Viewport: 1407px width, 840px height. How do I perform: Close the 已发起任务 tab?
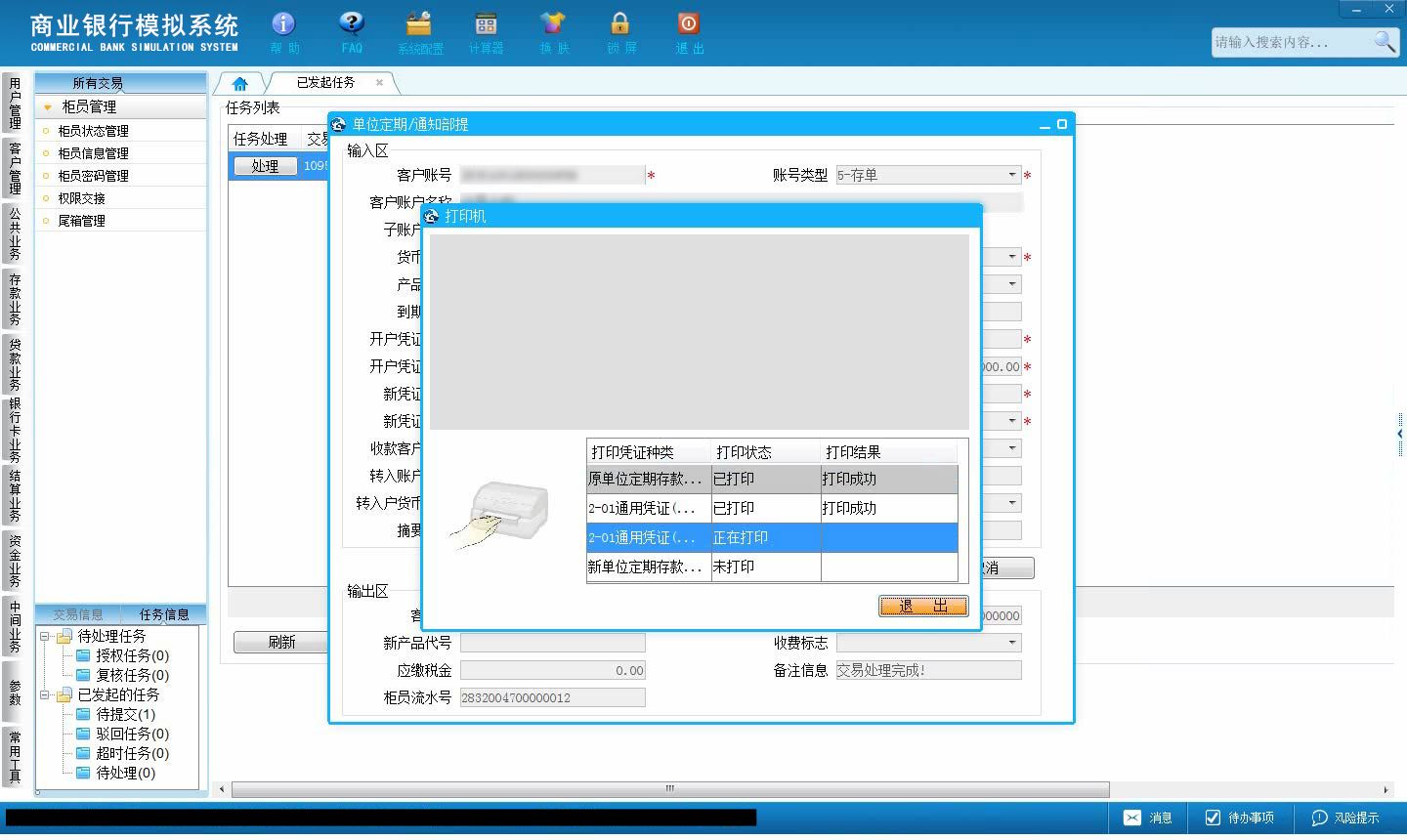pos(380,83)
